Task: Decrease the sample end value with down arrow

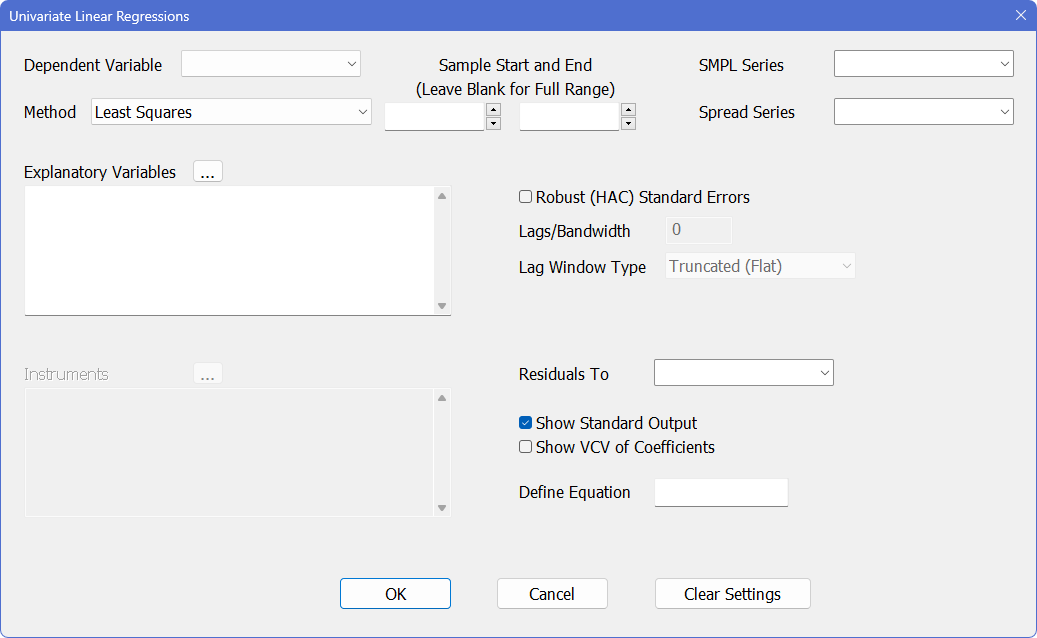Action: pos(628,124)
